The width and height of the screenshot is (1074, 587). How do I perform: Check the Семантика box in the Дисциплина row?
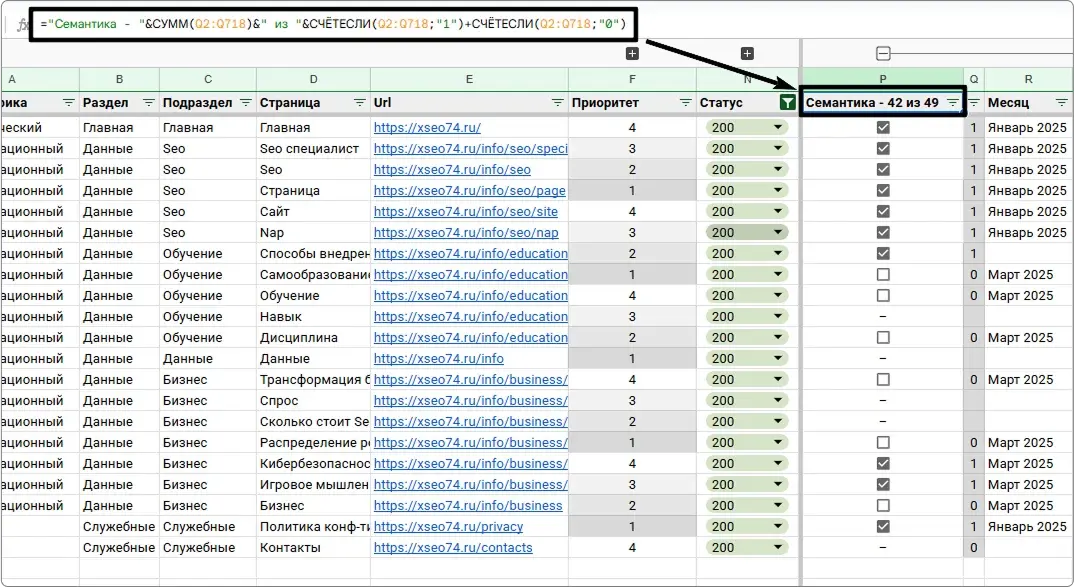tap(883, 338)
